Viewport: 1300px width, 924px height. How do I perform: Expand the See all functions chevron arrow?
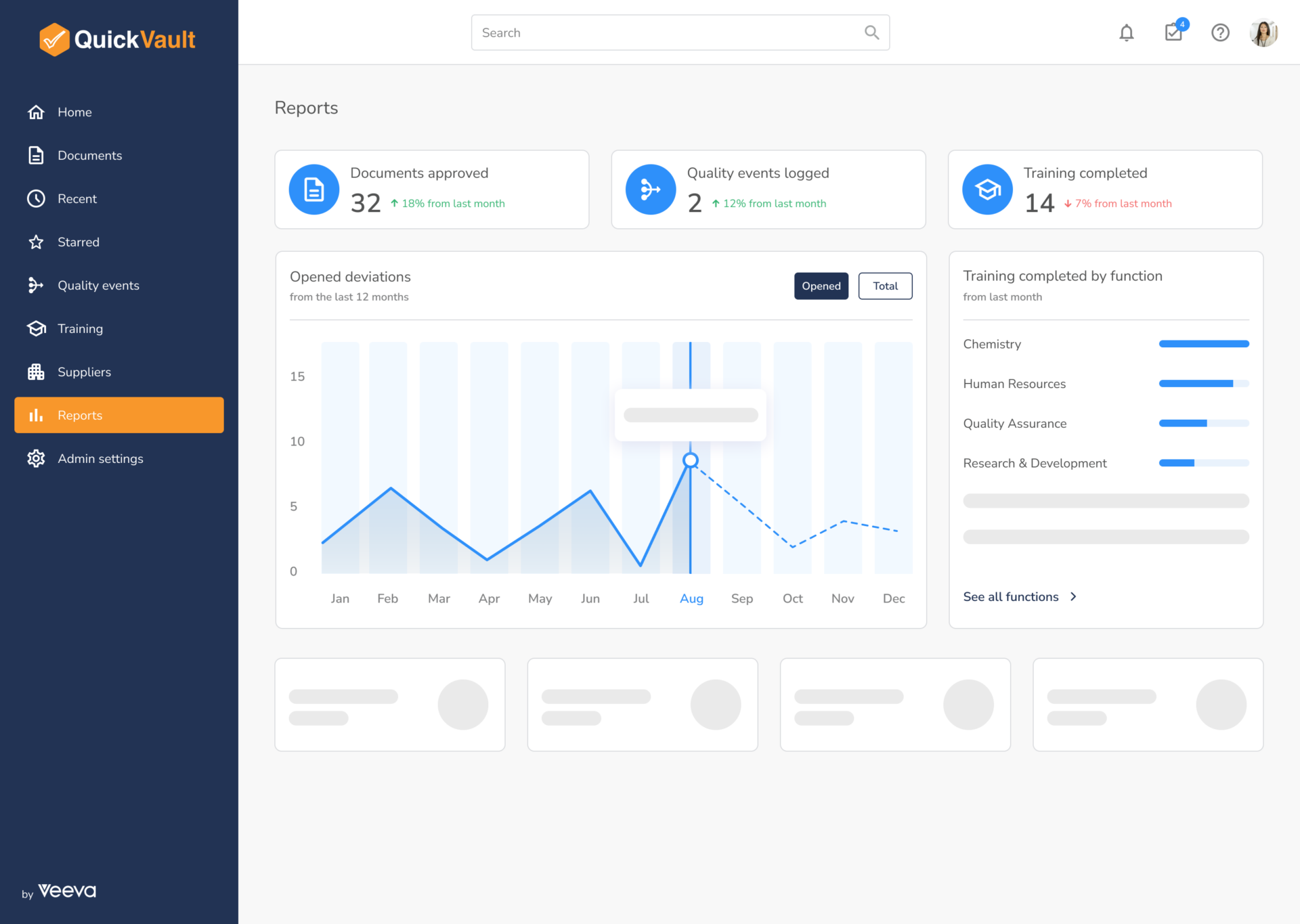[x=1073, y=596]
